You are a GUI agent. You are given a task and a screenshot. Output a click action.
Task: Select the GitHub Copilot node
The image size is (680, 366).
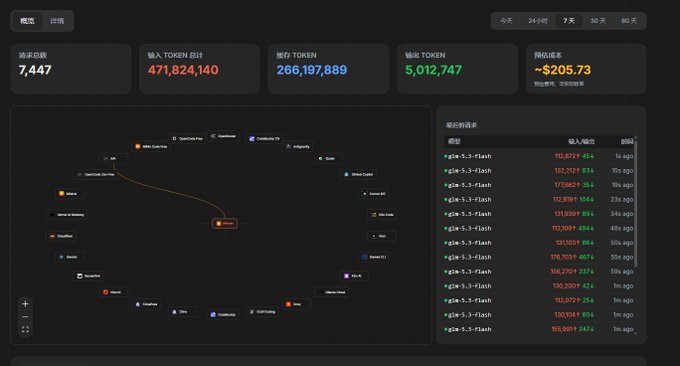click(x=359, y=174)
